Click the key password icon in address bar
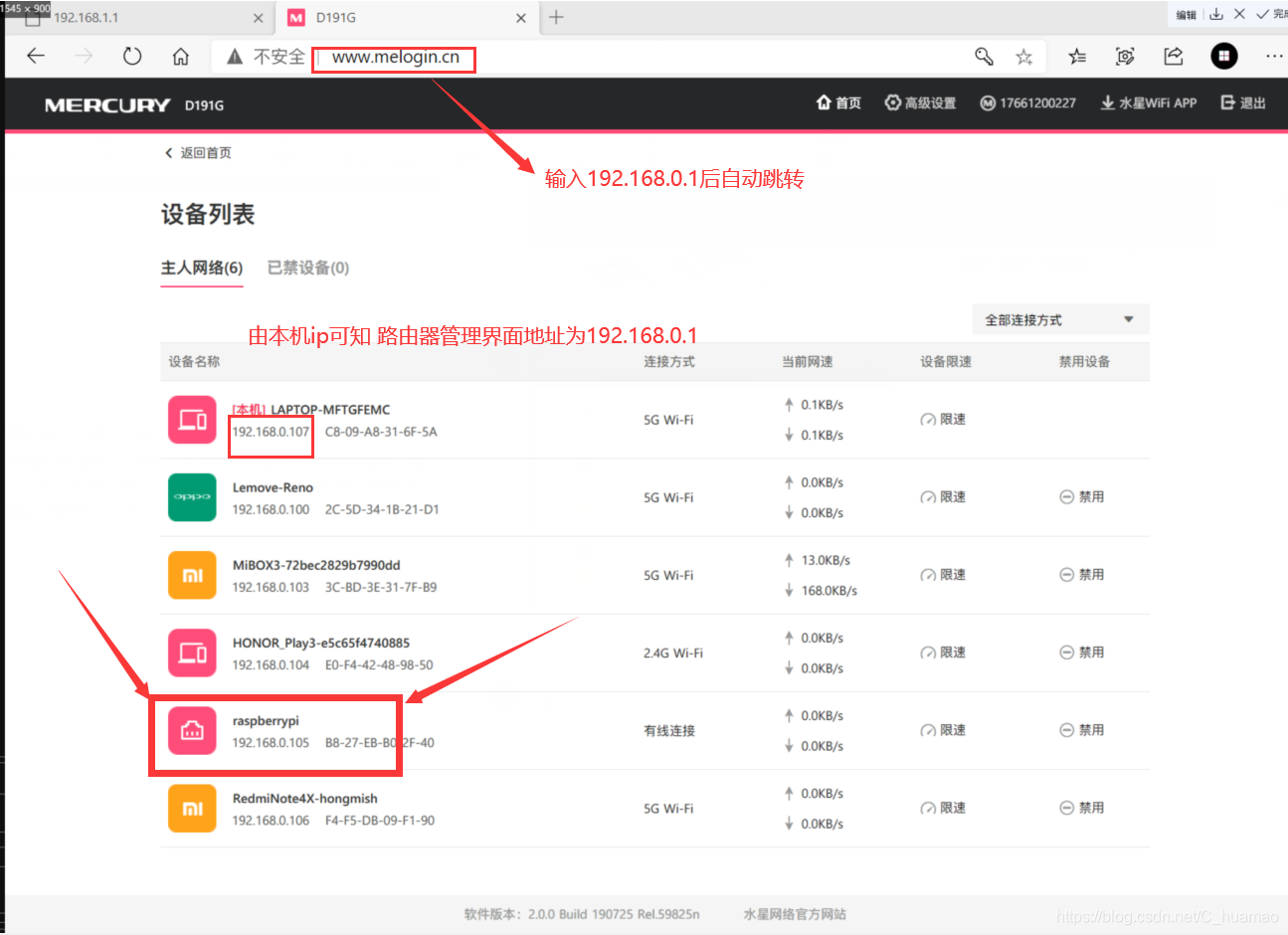The width and height of the screenshot is (1288, 935). 984,57
